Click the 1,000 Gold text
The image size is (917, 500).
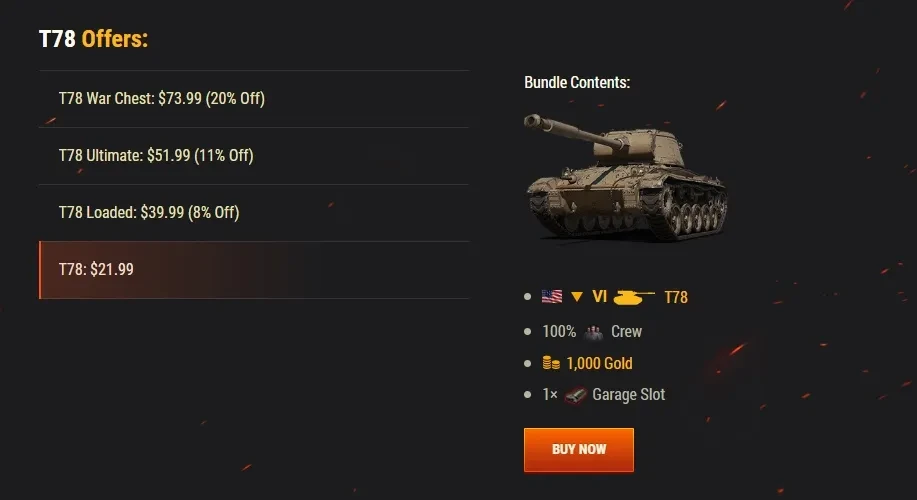599,363
